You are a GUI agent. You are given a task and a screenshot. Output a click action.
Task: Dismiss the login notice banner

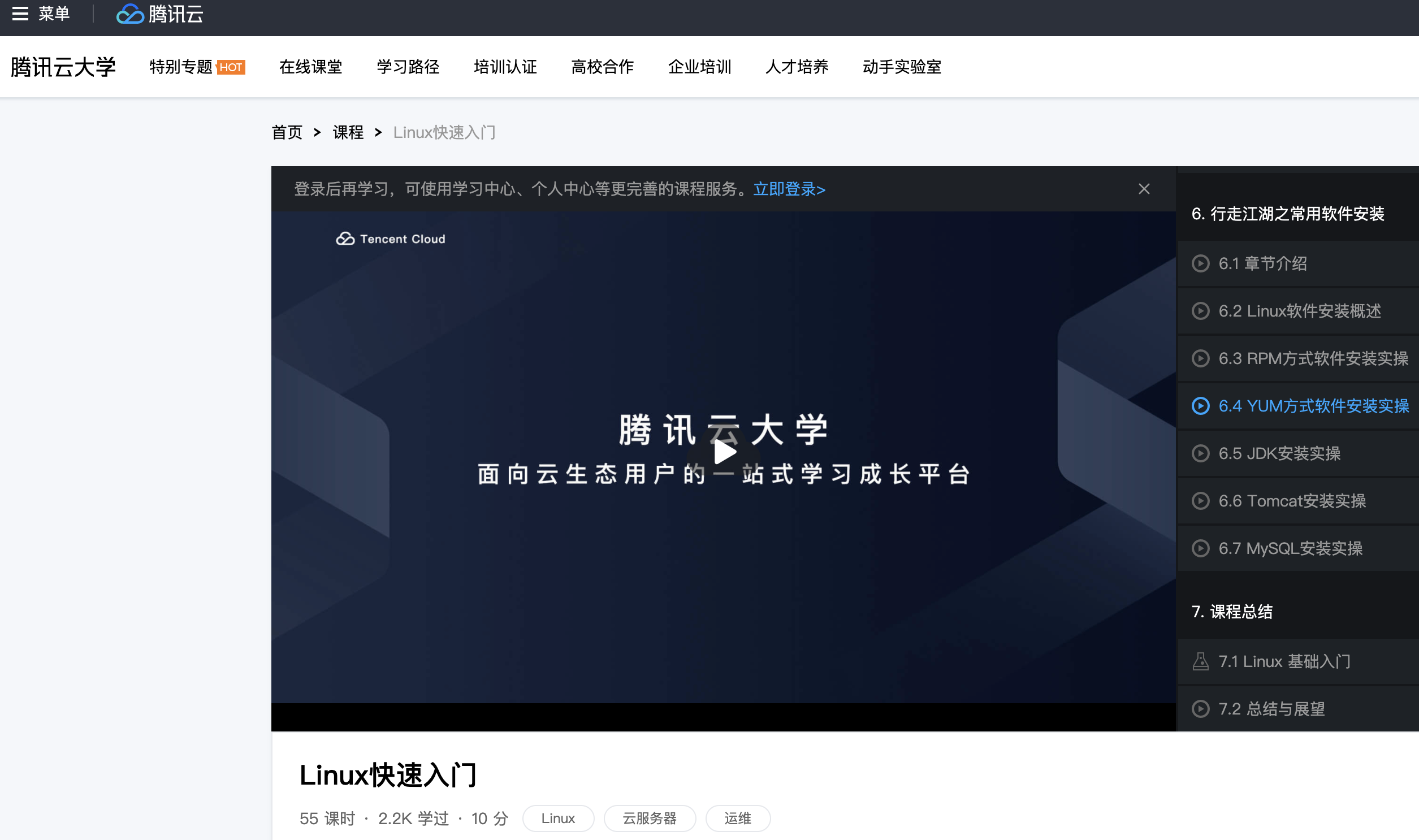(1144, 189)
